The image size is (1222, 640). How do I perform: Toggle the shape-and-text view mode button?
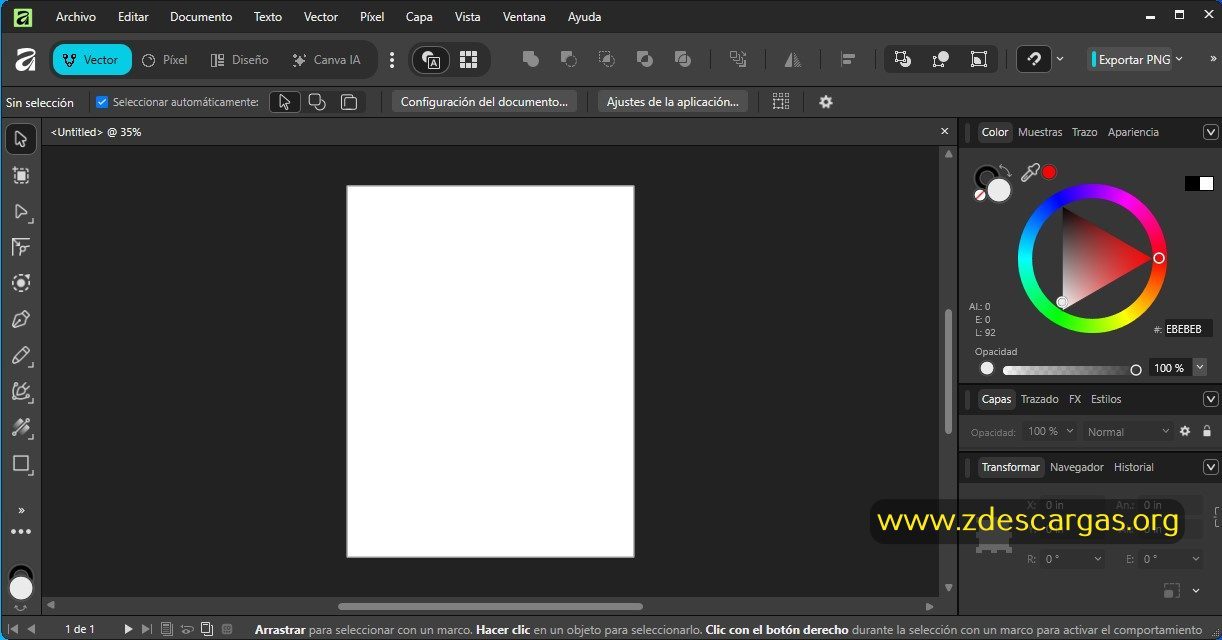click(x=431, y=60)
